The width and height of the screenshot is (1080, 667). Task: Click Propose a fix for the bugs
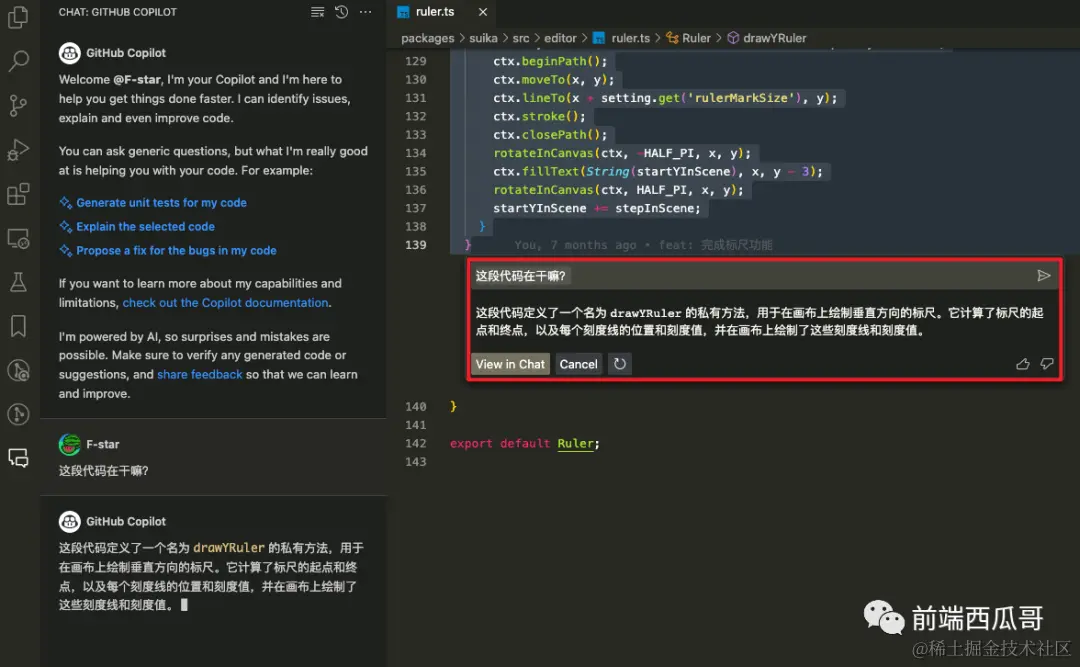point(176,250)
